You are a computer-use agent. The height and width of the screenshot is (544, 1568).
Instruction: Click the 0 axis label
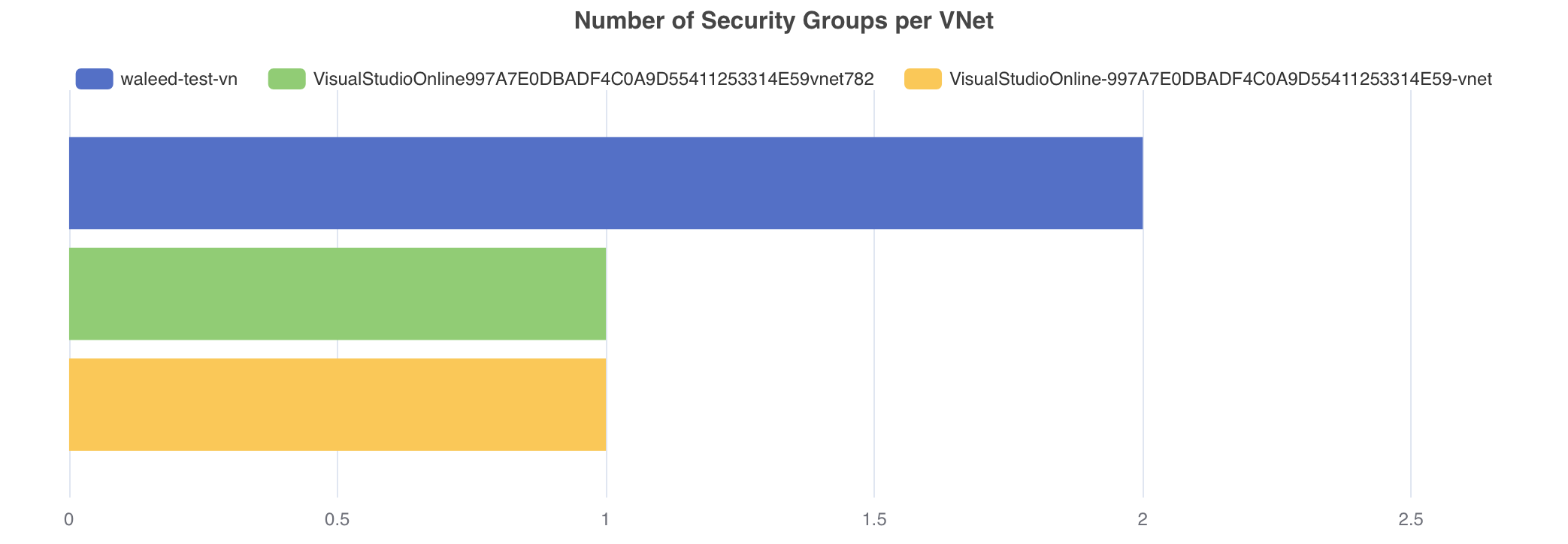(x=69, y=520)
